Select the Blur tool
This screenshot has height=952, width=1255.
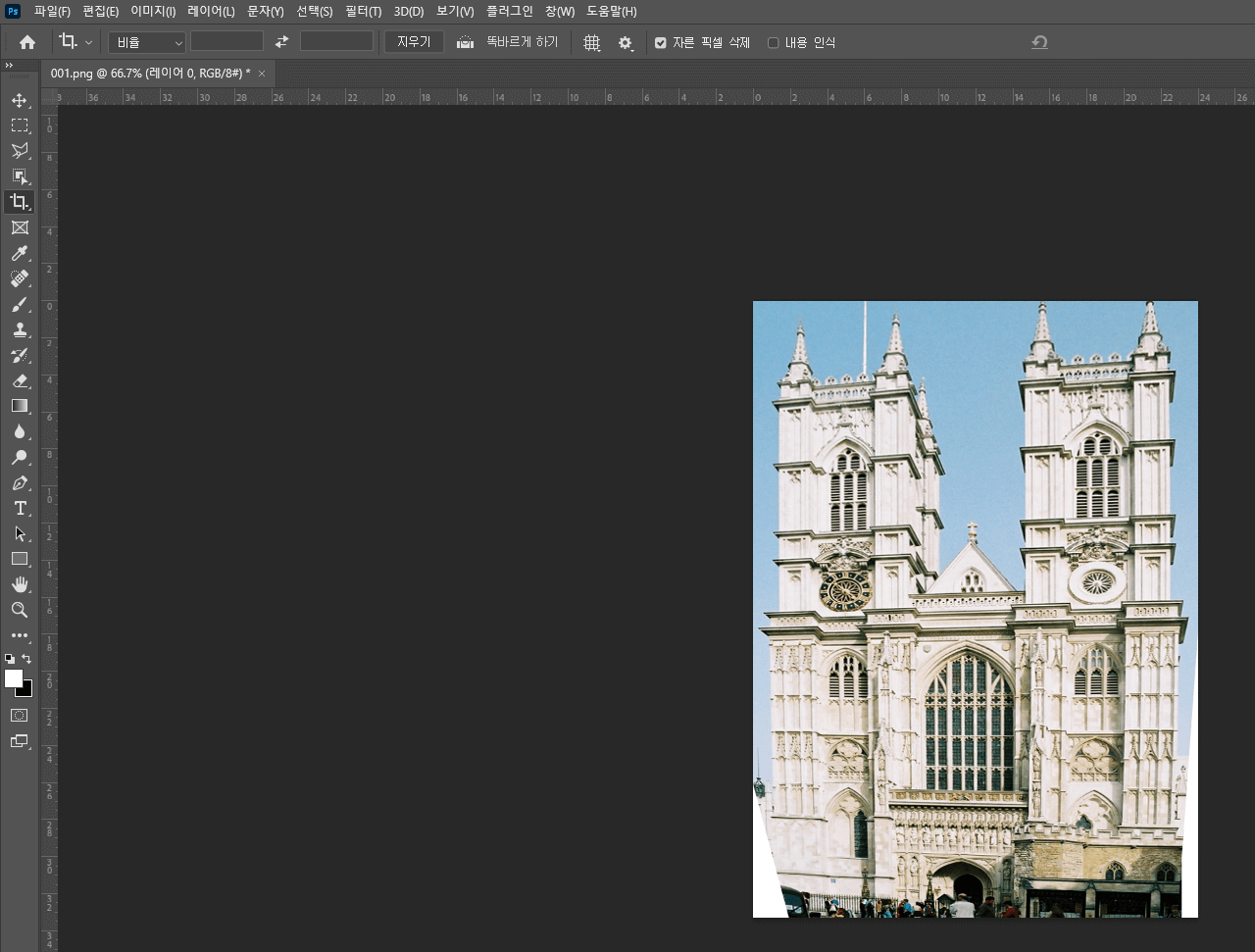point(20,431)
